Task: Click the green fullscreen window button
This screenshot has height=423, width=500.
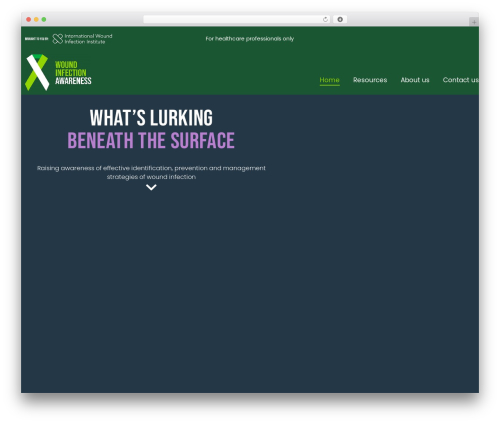Action: pyautogui.click(x=44, y=19)
